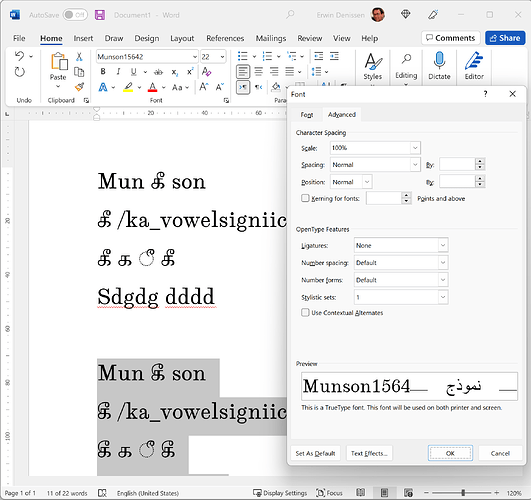
Task: Click Decrease Indent icon
Action: click(319, 56)
